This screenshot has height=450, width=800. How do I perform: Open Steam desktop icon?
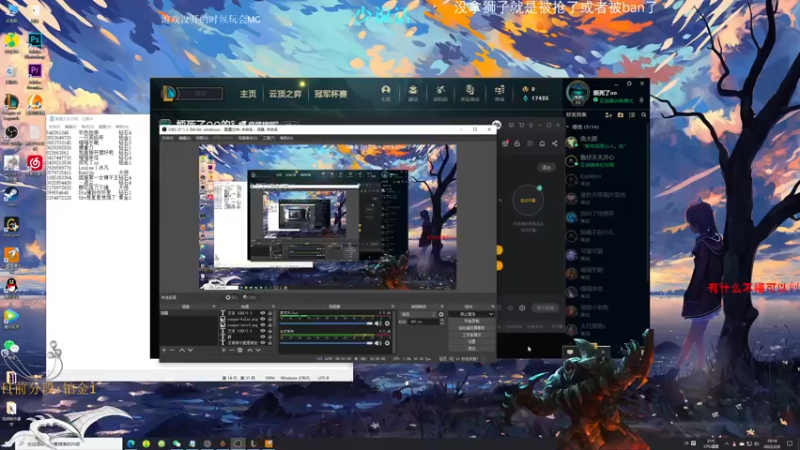coord(11,196)
